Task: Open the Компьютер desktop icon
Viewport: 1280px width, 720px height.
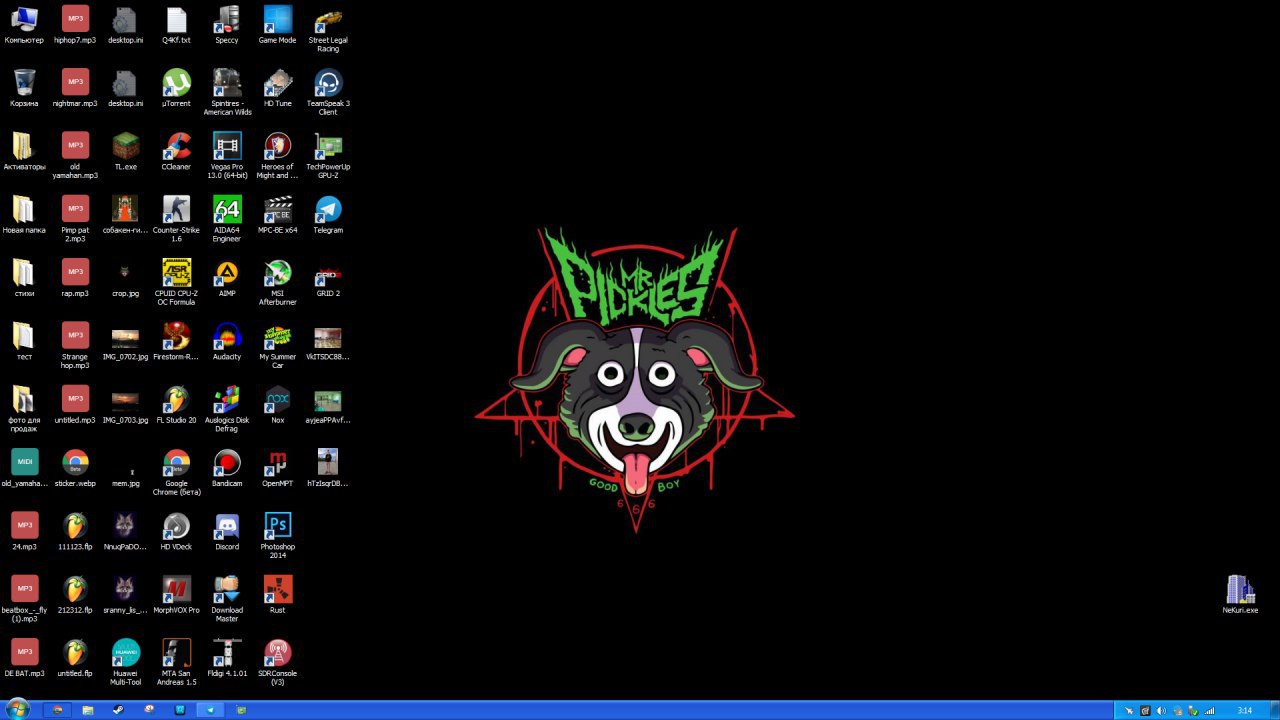Action: 24,25
